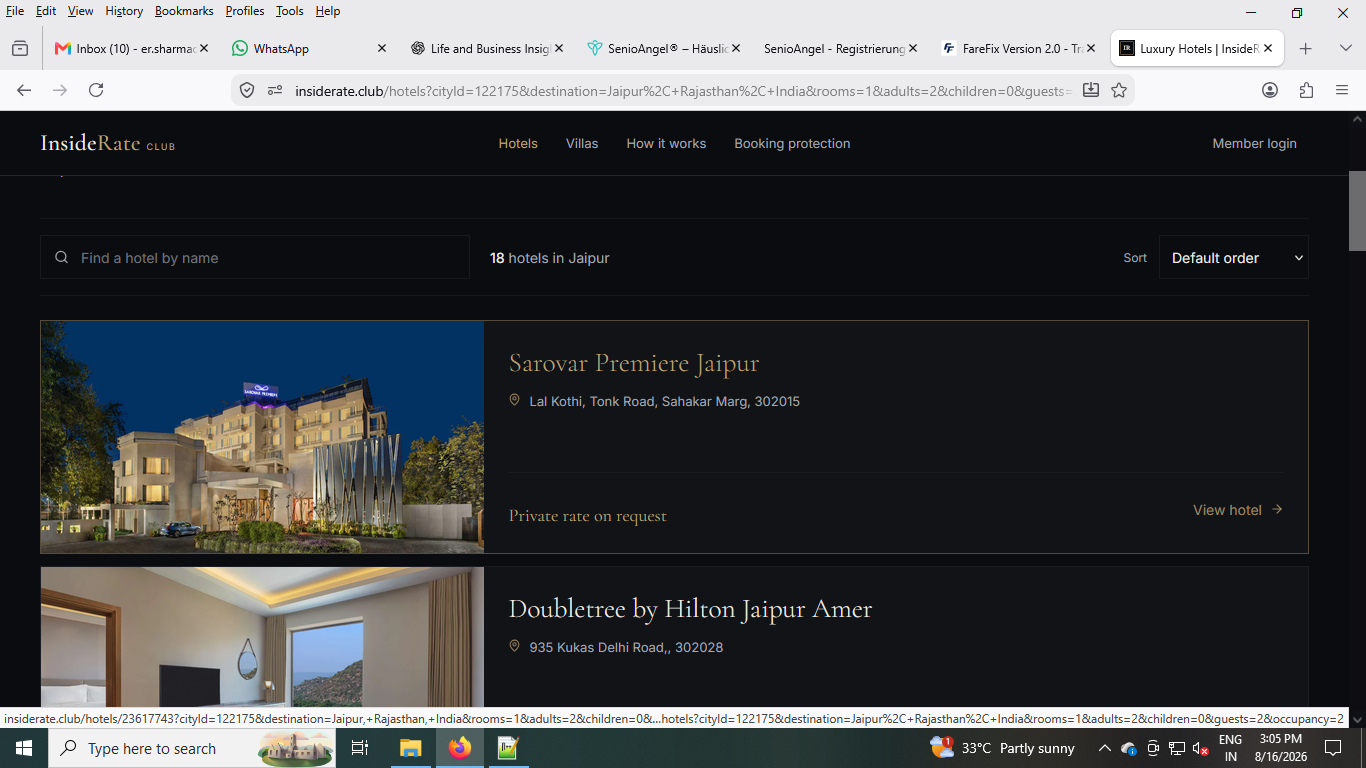The image size is (1366, 768).
Task: Open the Edit menu
Action: pos(46,11)
